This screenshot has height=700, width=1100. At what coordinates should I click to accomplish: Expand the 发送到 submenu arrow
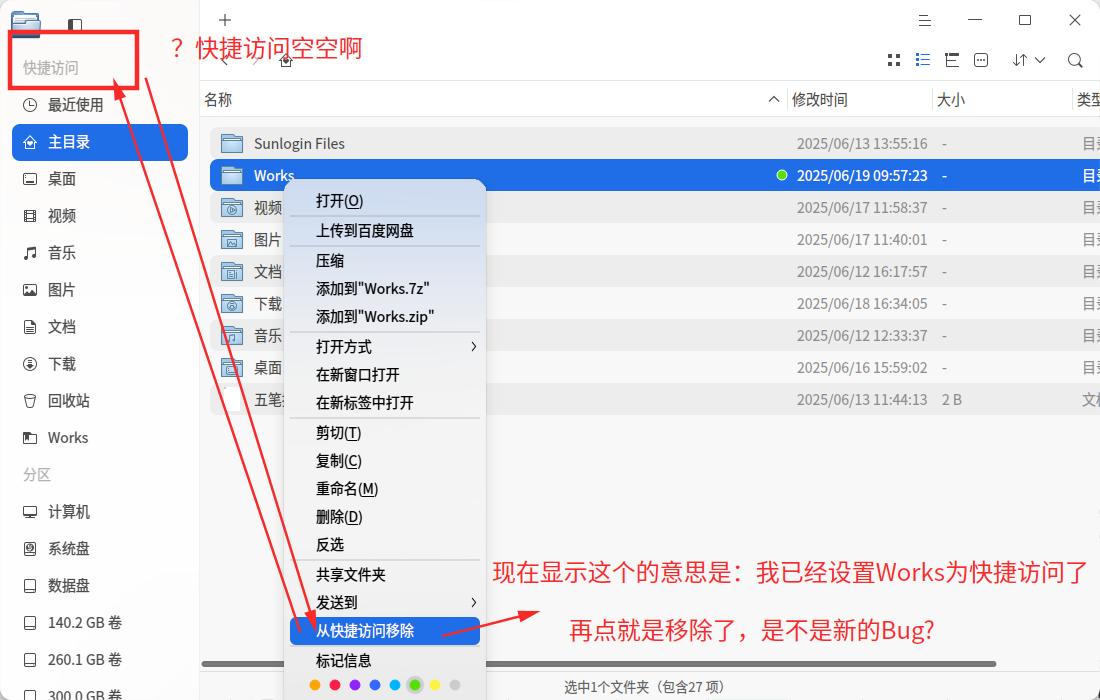click(474, 603)
